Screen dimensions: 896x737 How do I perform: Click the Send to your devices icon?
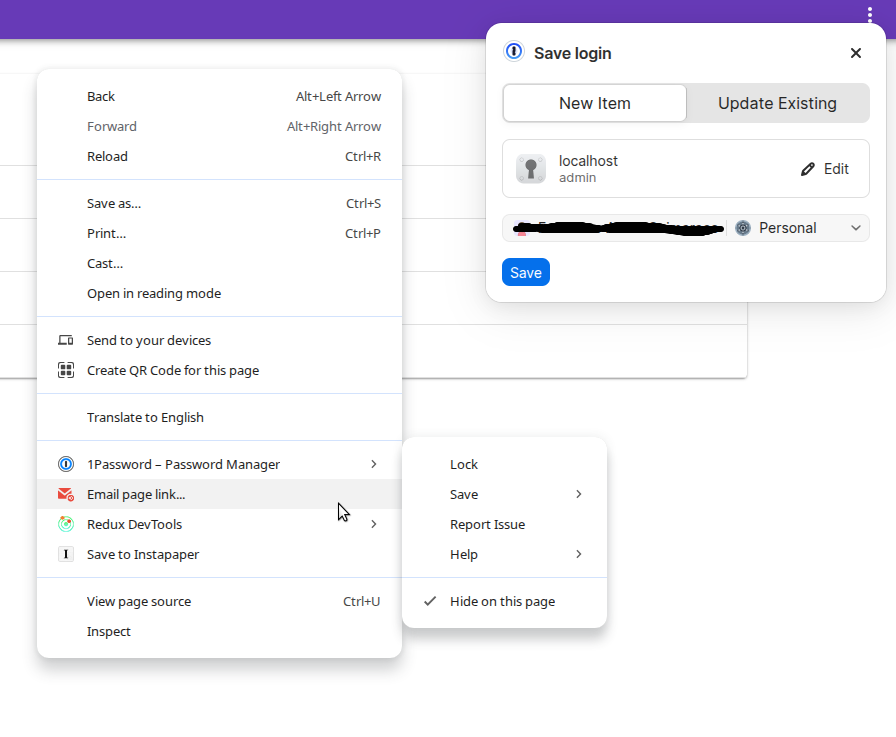point(66,341)
